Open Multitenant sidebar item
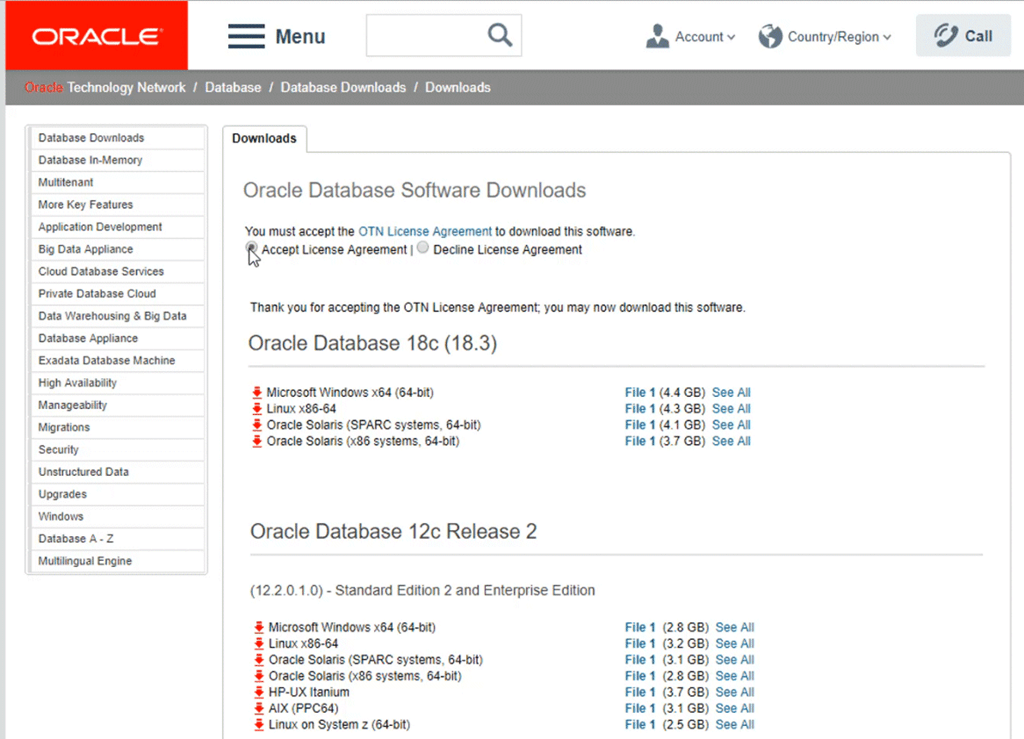The height and width of the screenshot is (739, 1024). click(x=118, y=182)
